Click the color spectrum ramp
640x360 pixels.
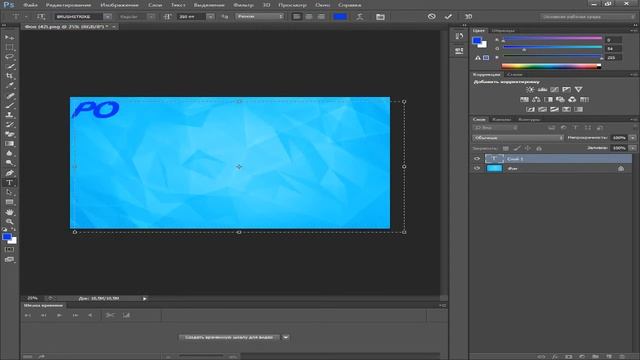tap(551, 66)
